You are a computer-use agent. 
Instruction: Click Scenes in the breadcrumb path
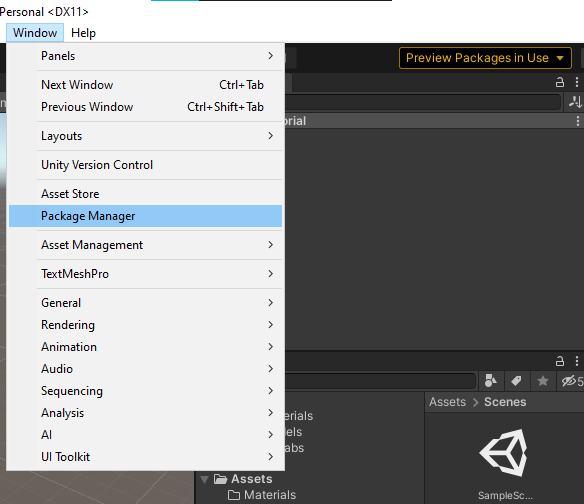click(505, 402)
